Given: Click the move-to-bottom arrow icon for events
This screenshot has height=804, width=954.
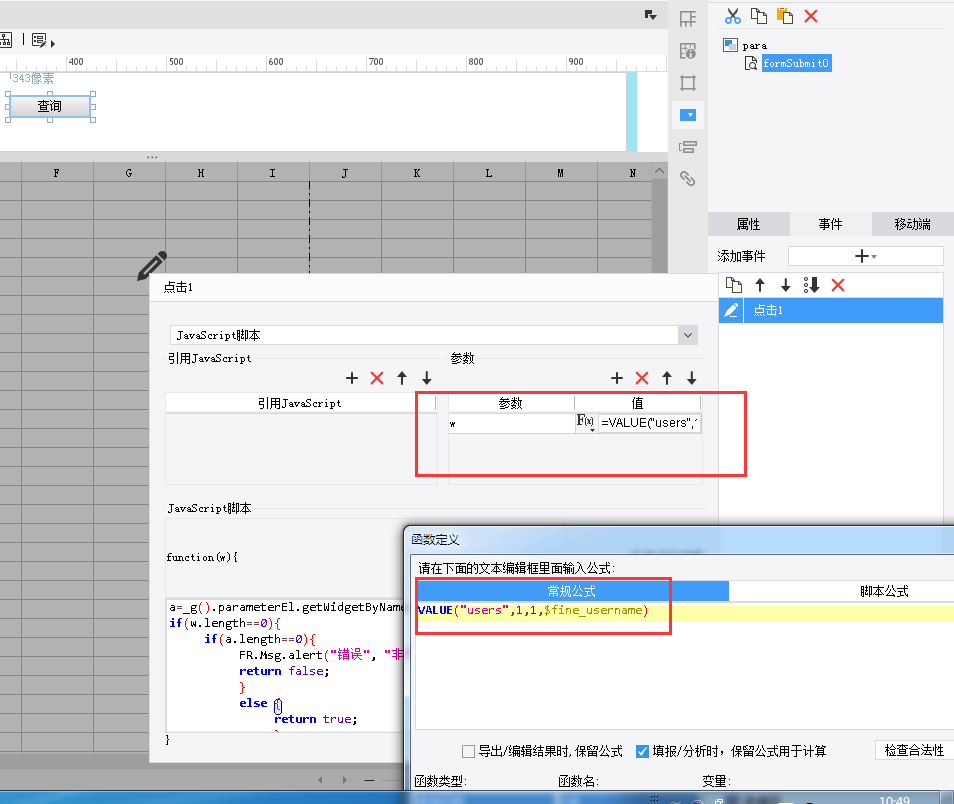Looking at the screenshot, I should click(811, 285).
